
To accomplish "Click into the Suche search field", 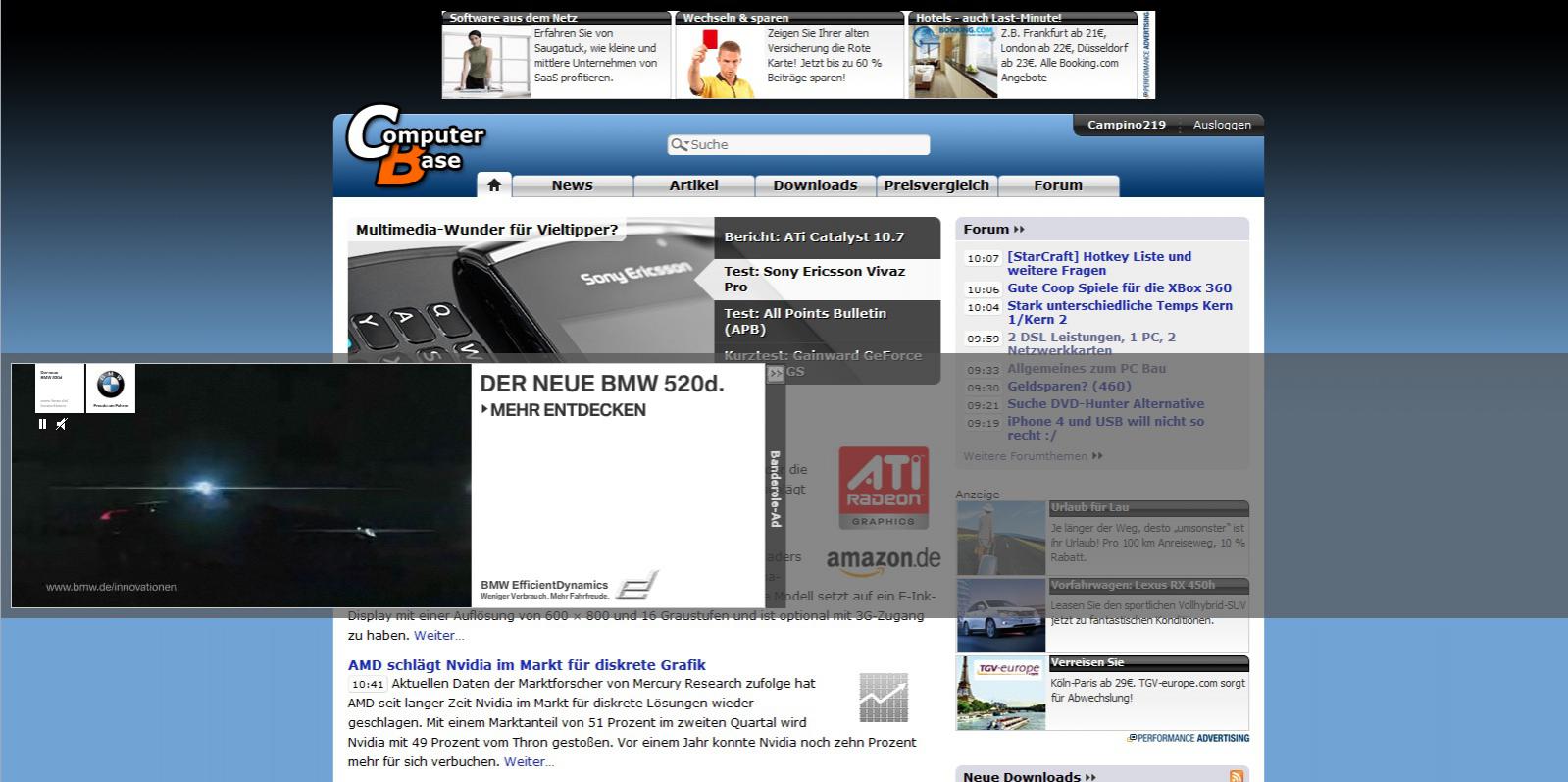I will pos(798,145).
